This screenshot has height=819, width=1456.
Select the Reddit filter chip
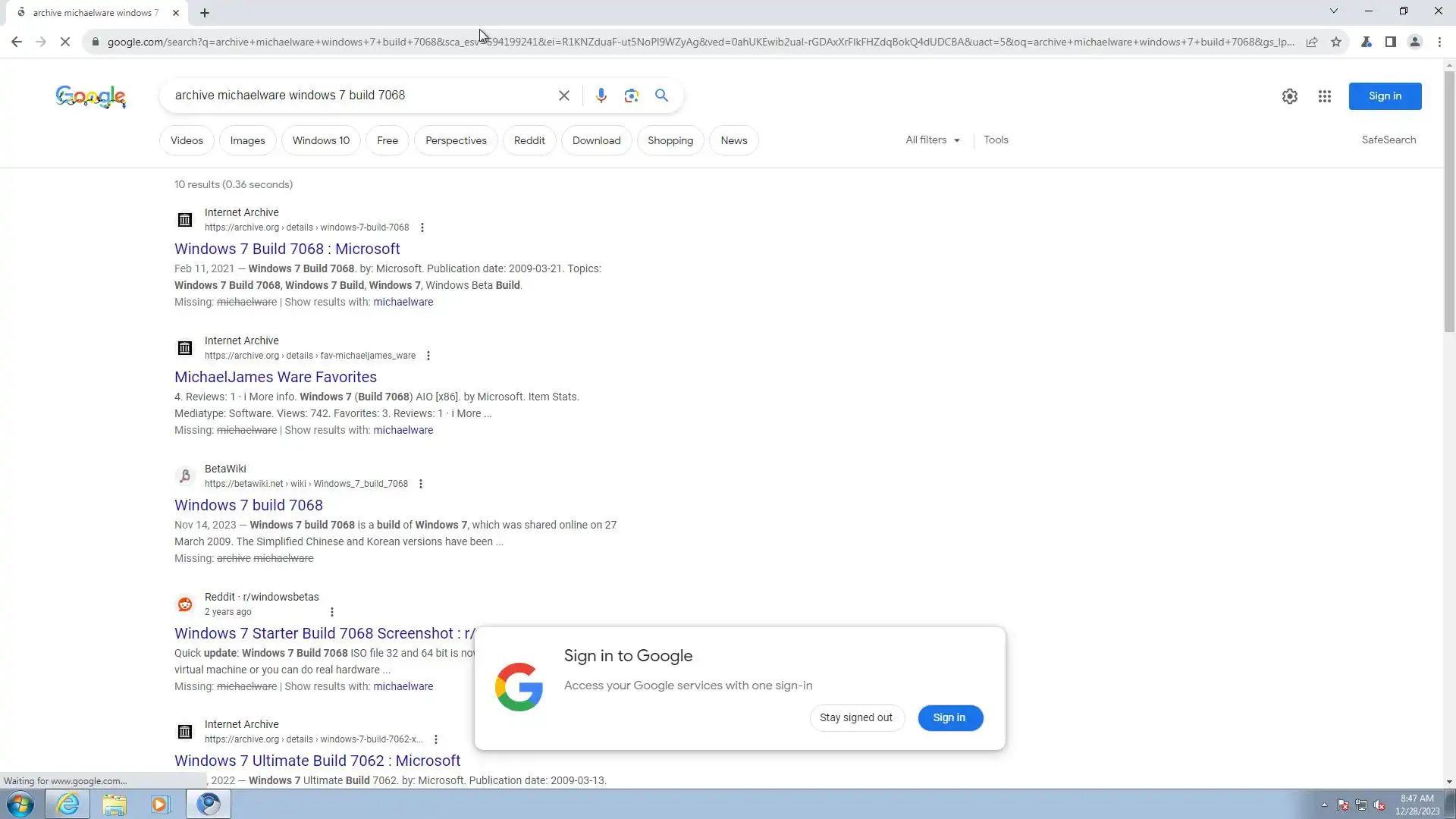529,141
